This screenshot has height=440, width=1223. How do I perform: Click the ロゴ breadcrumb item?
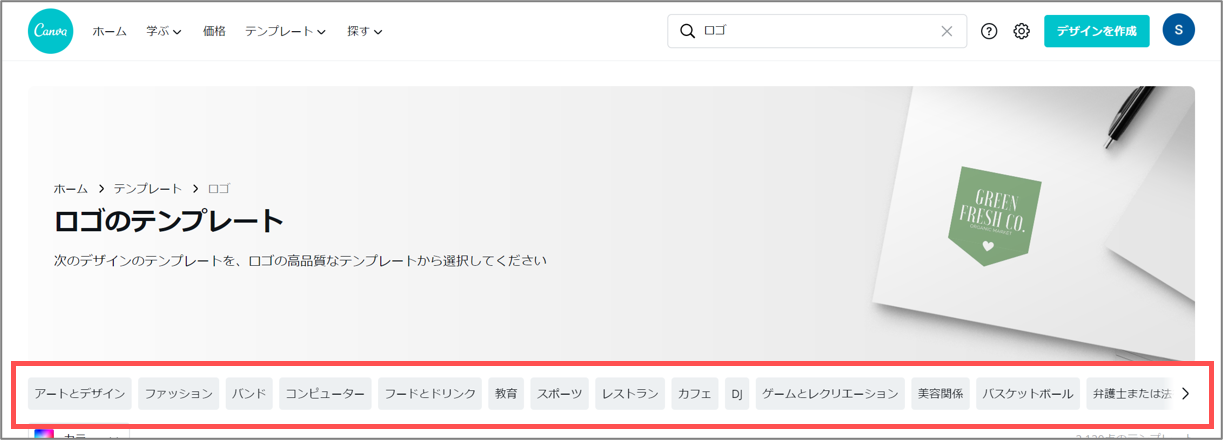219,188
